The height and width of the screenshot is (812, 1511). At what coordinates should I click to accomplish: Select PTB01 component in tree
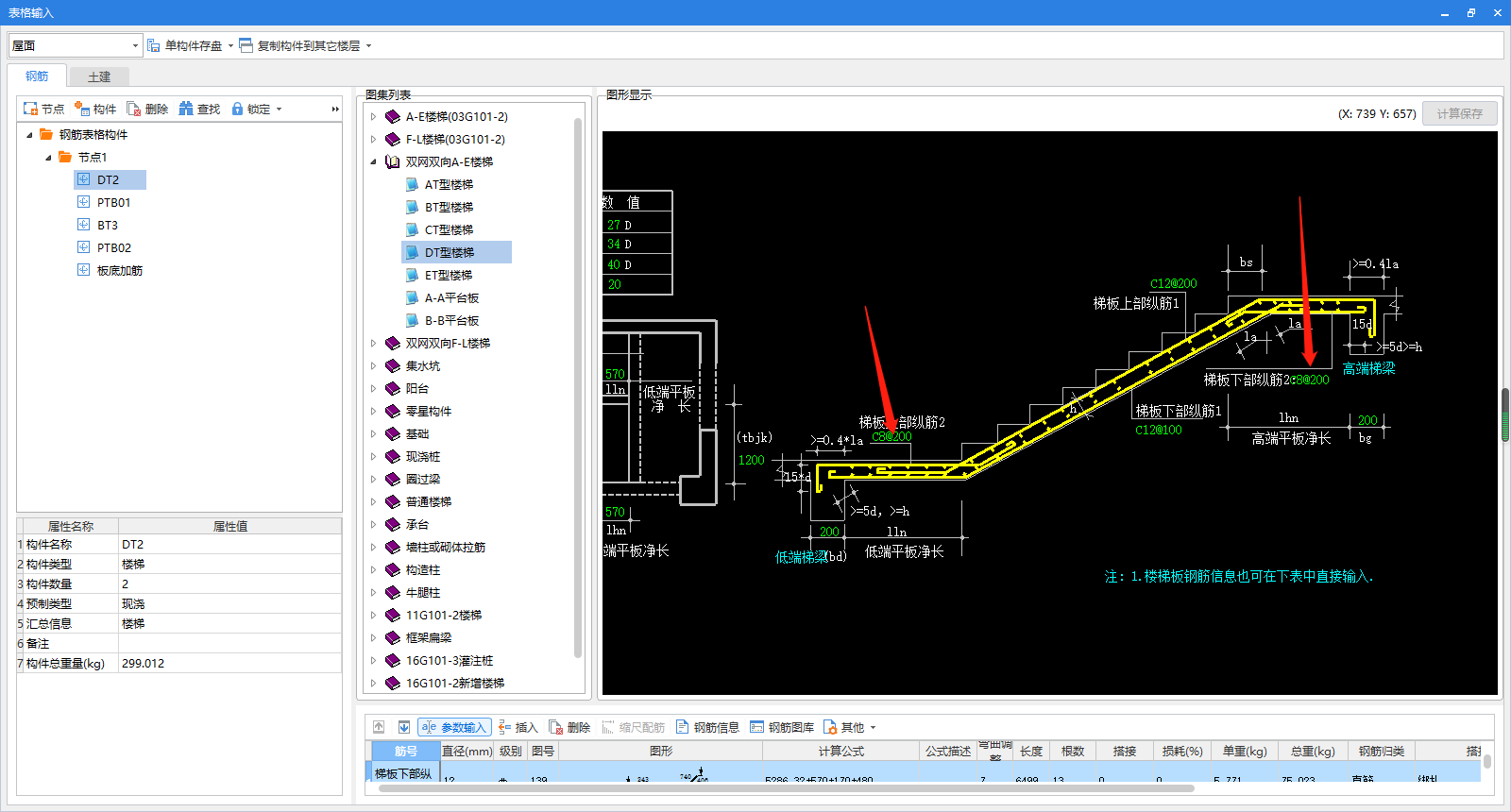pos(113,203)
